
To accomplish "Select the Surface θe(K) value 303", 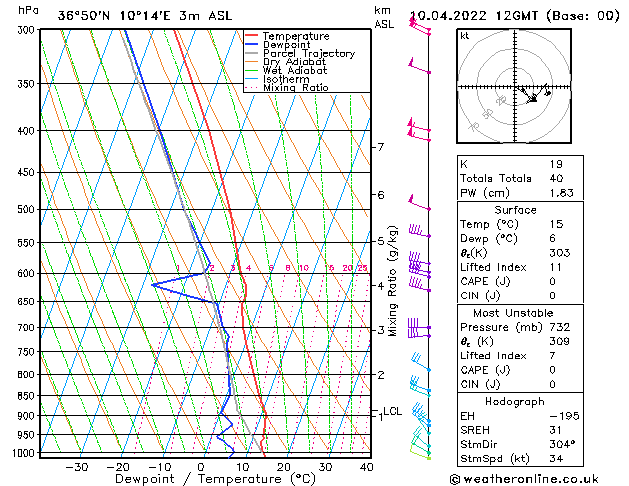I will coord(560,253).
